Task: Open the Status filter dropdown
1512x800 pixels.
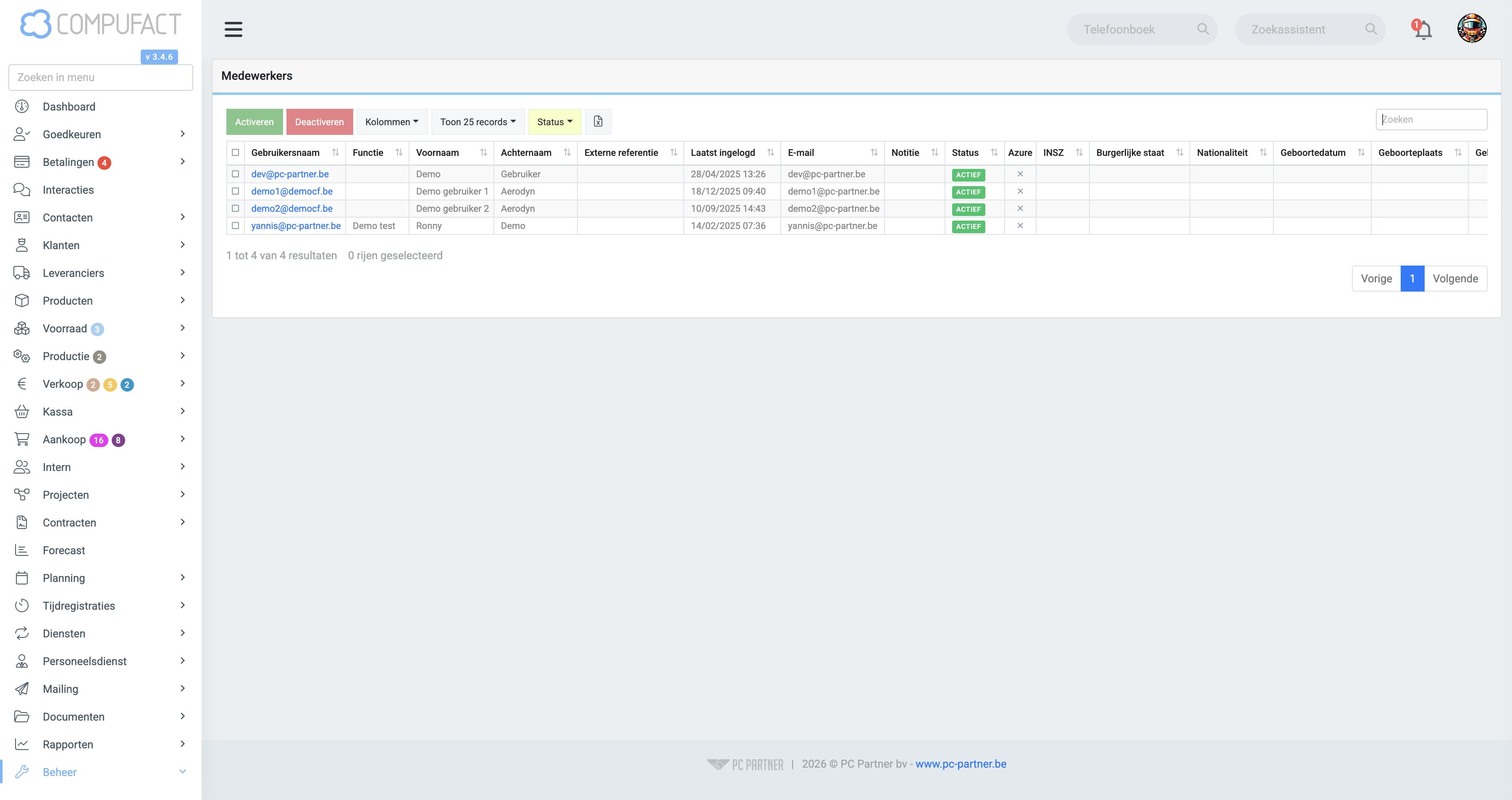Action: [555, 121]
